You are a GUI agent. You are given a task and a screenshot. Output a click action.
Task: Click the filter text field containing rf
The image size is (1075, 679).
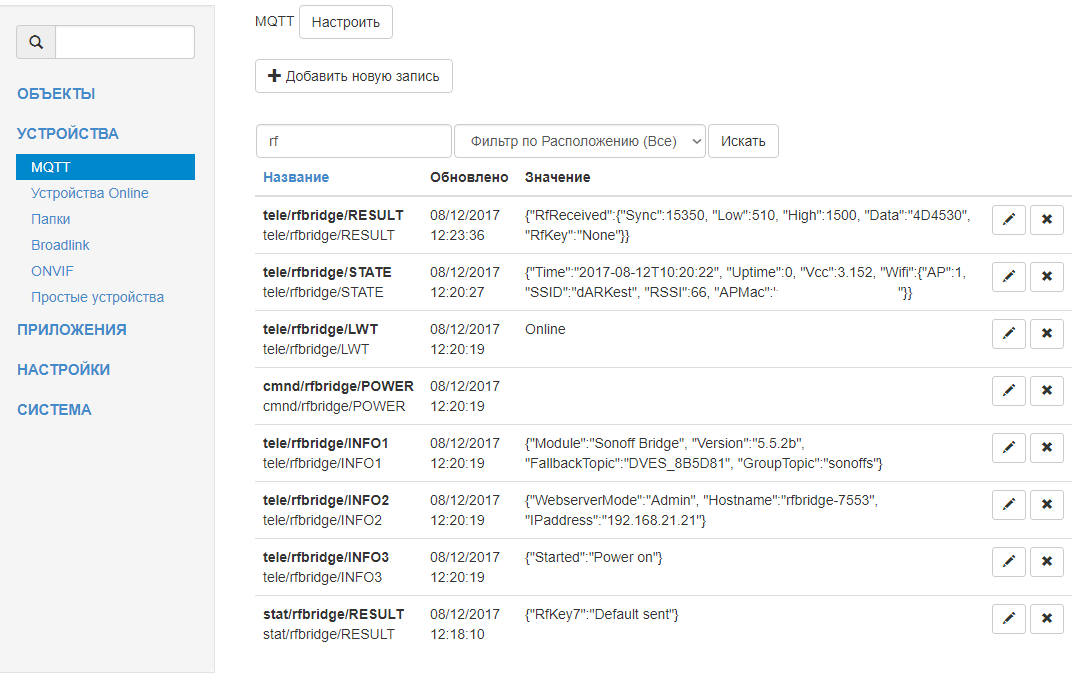coord(354,141)
